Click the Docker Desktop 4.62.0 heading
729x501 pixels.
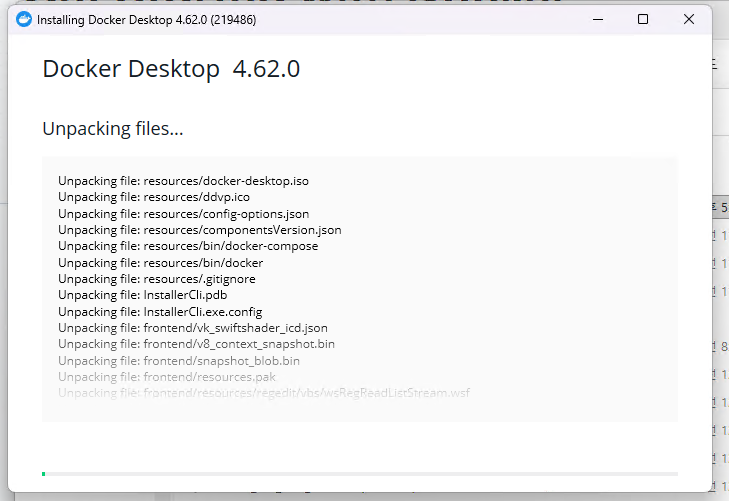(171, 69)
